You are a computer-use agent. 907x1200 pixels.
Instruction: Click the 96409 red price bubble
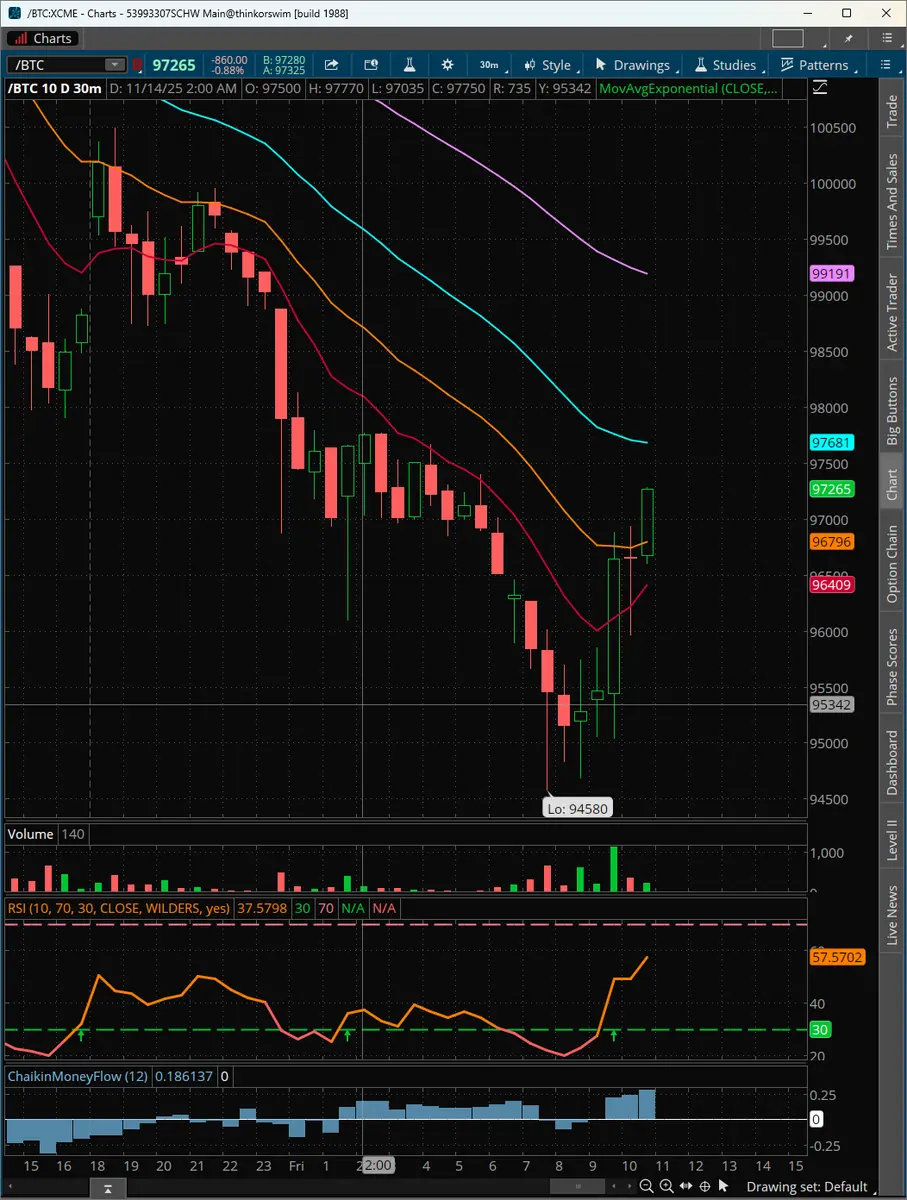830,585
